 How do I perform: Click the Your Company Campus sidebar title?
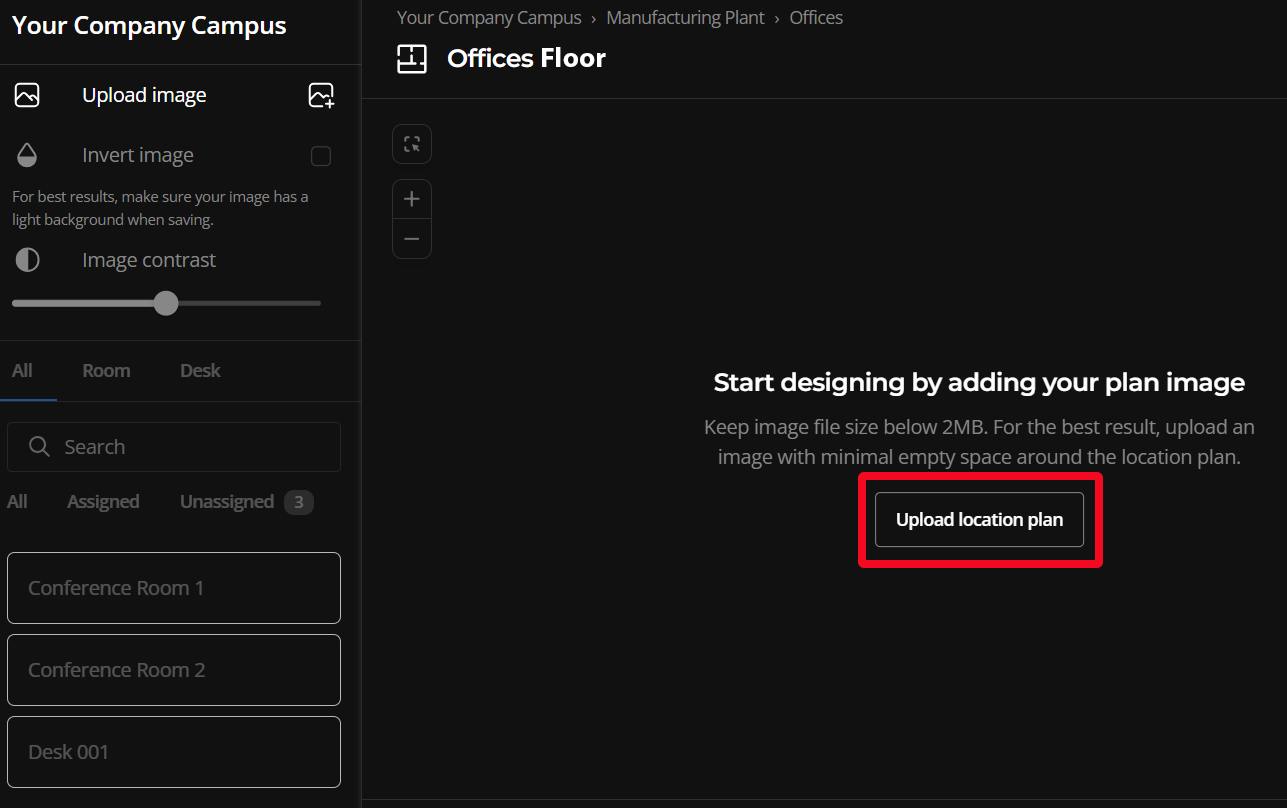point(149,26)
